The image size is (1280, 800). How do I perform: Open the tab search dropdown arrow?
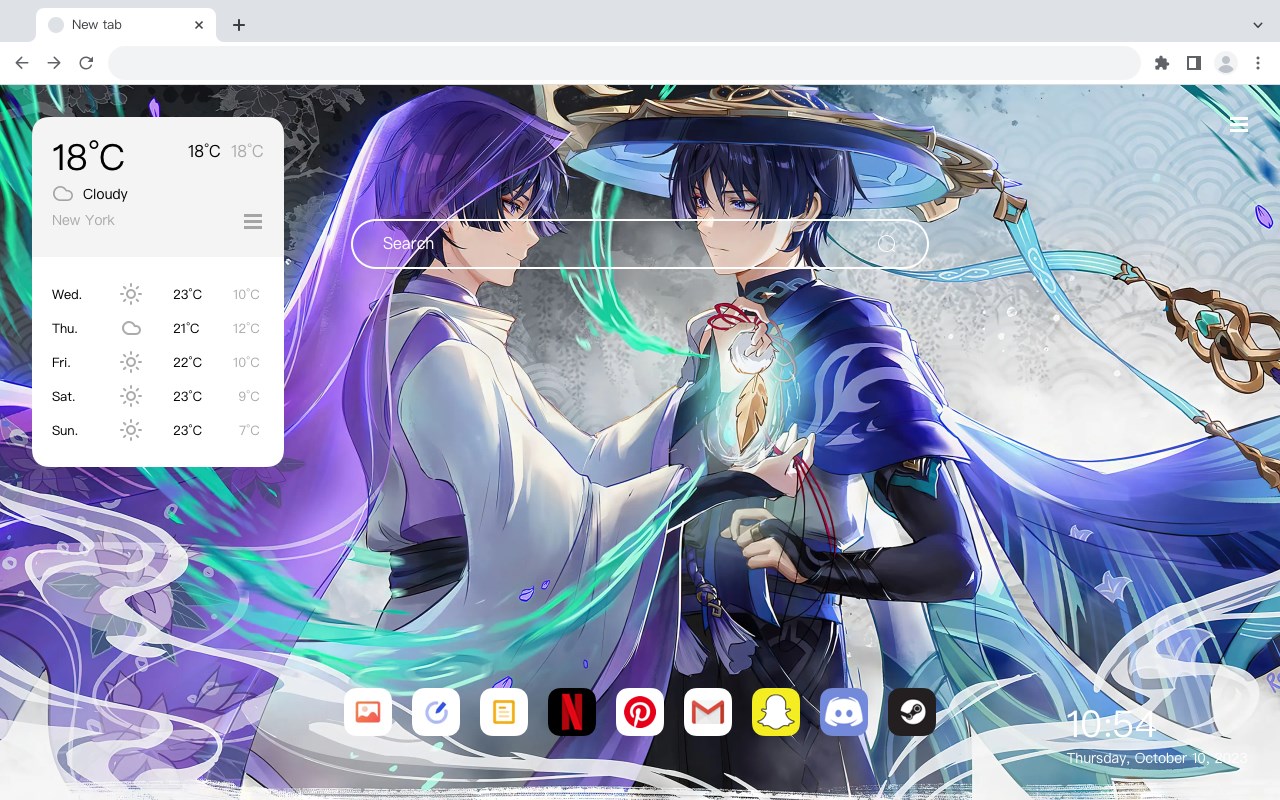[1258, 25]
